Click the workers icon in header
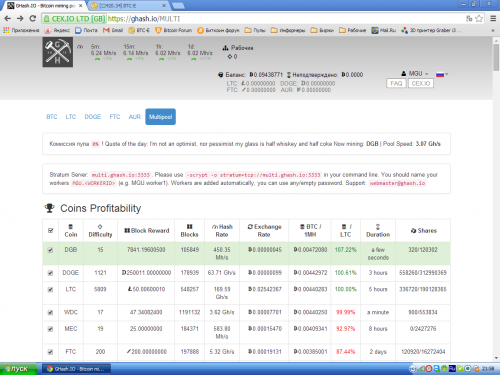The height and width of the screenshot is (375, 500). click(225, 48)
